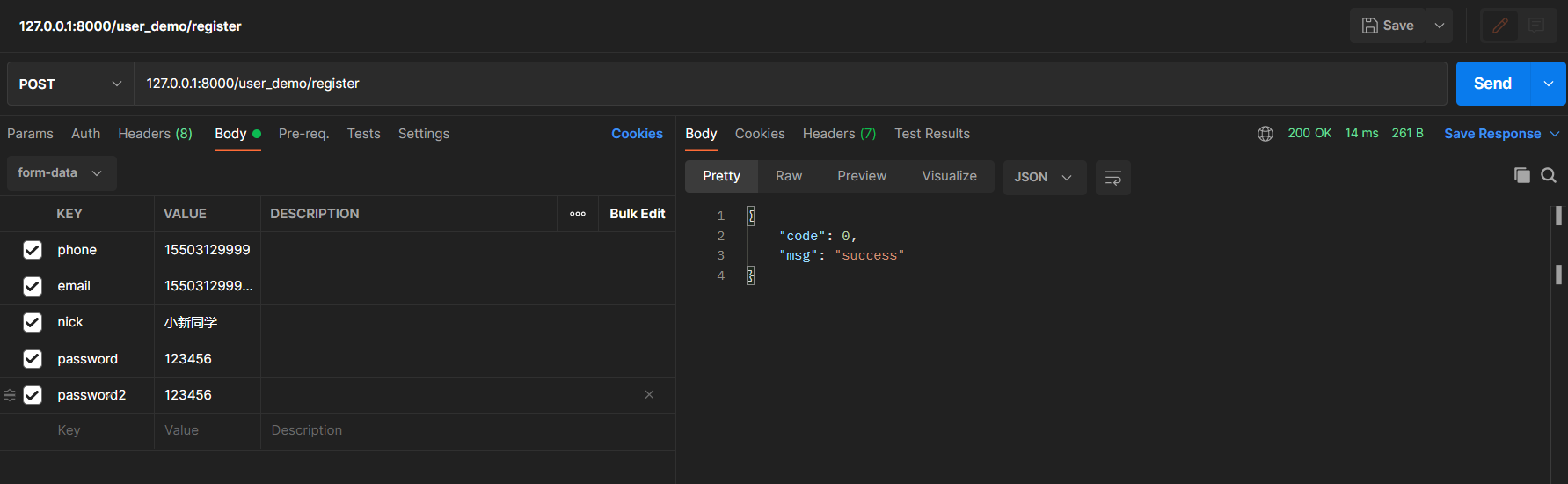The height and width of the screenshot is (484, 1568).
Task: Open the three-dots column options
Action: 578,214
